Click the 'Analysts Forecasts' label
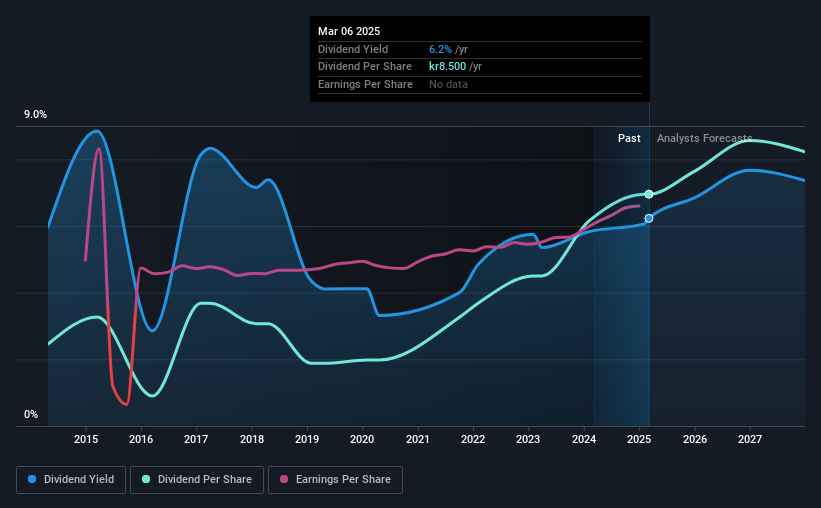The height and width of the screenshot is (508, 821). tap(704, 138)
